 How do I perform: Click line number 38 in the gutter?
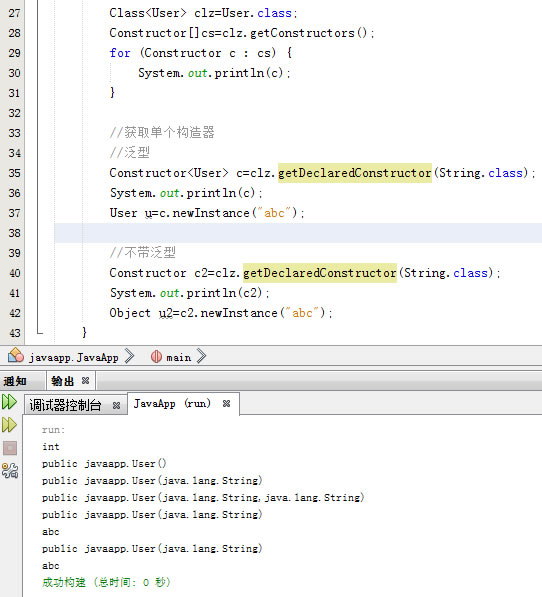click(14, 233)
